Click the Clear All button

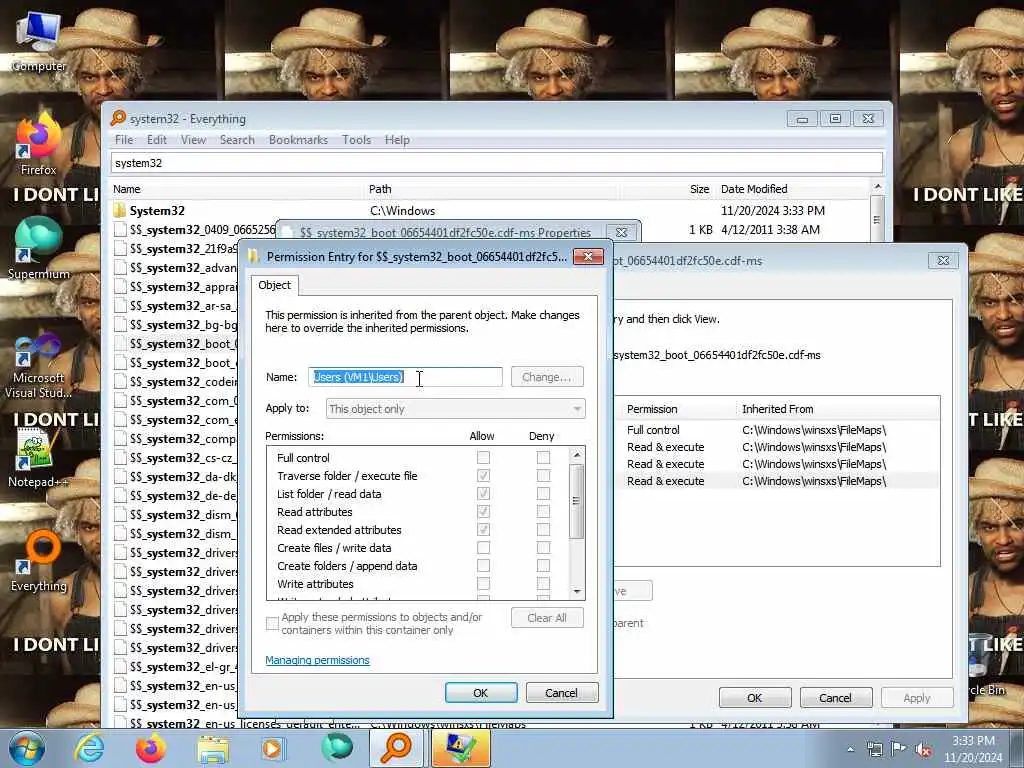pyautogui.click(x=547, y=618)
